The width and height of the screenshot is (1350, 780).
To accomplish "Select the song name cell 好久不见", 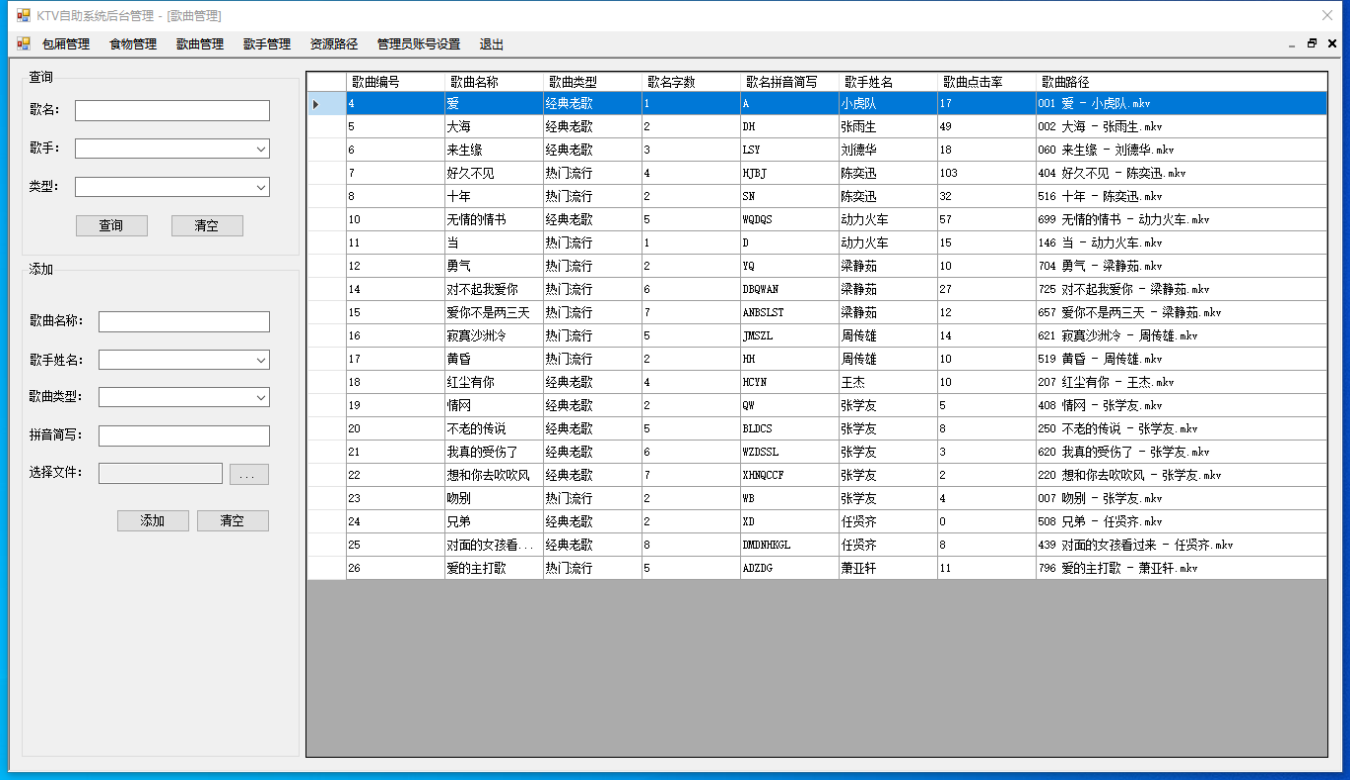I will click(x=494, y=173).
